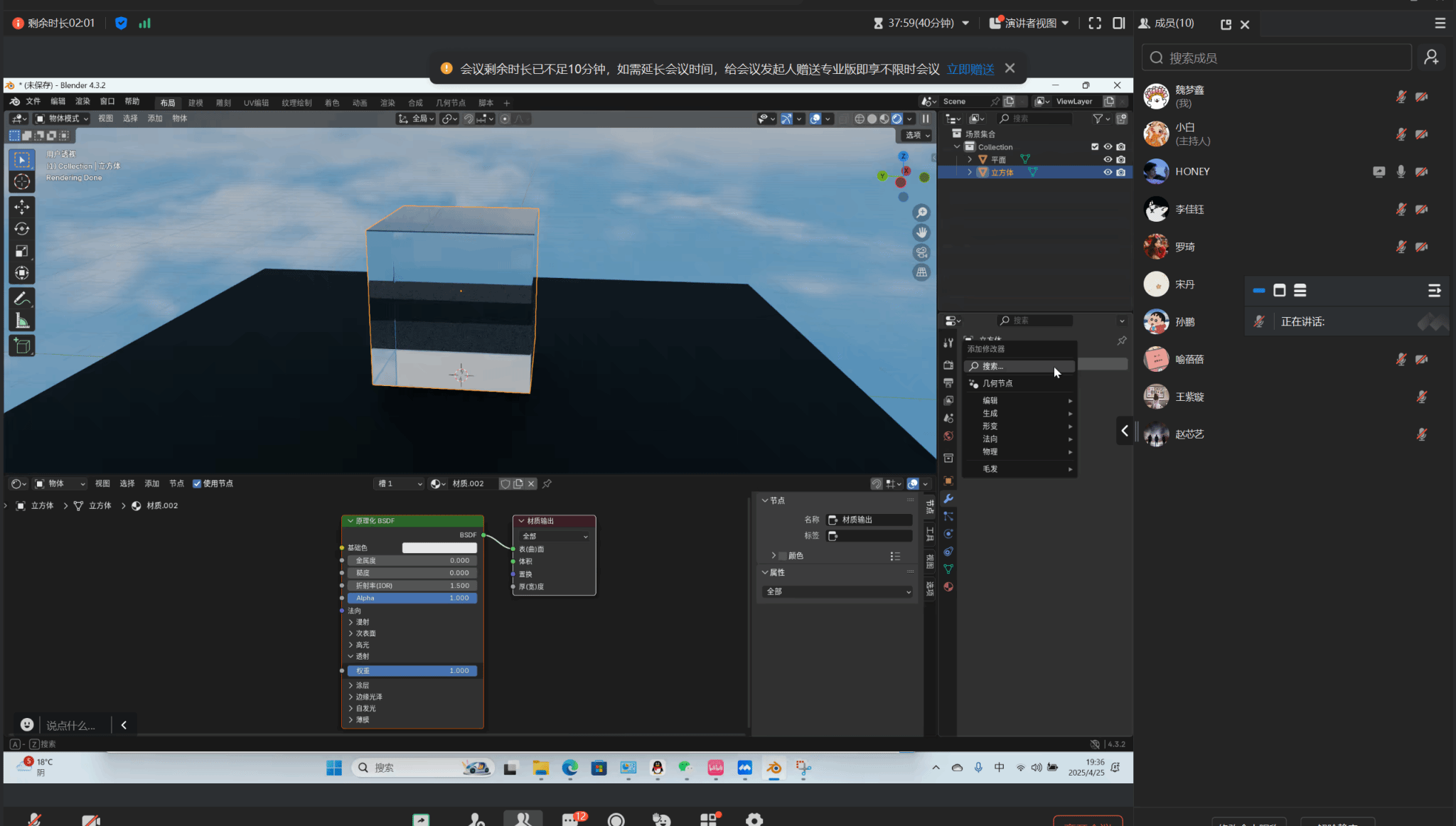Select the Scale tool icon

[x=22, y=251]
